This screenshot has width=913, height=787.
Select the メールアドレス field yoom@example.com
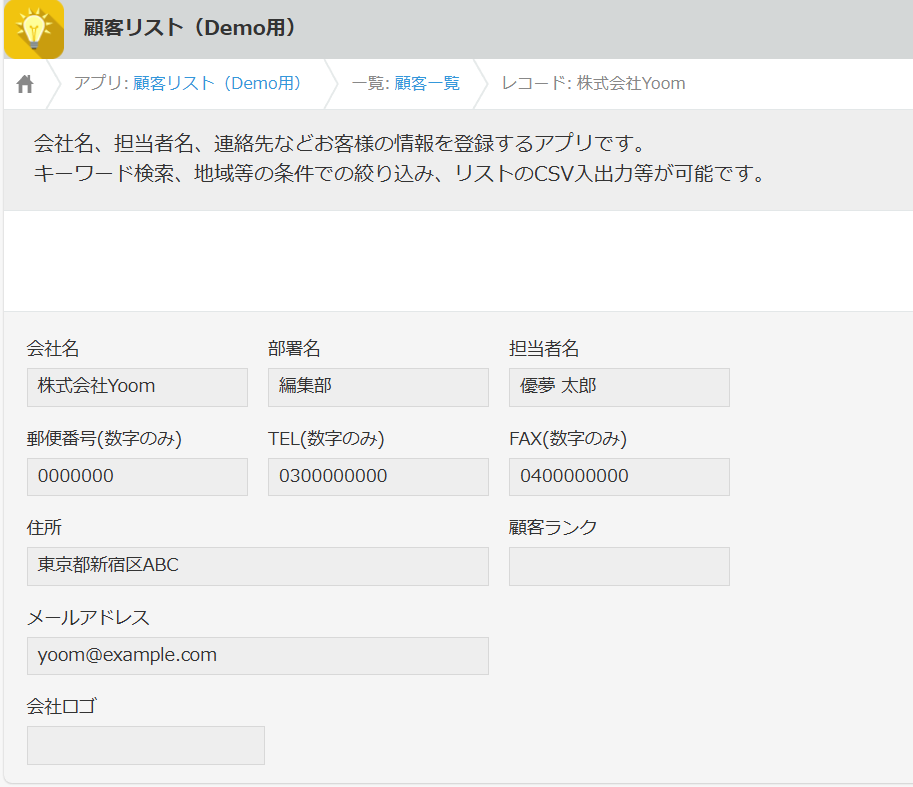(257, 656)
